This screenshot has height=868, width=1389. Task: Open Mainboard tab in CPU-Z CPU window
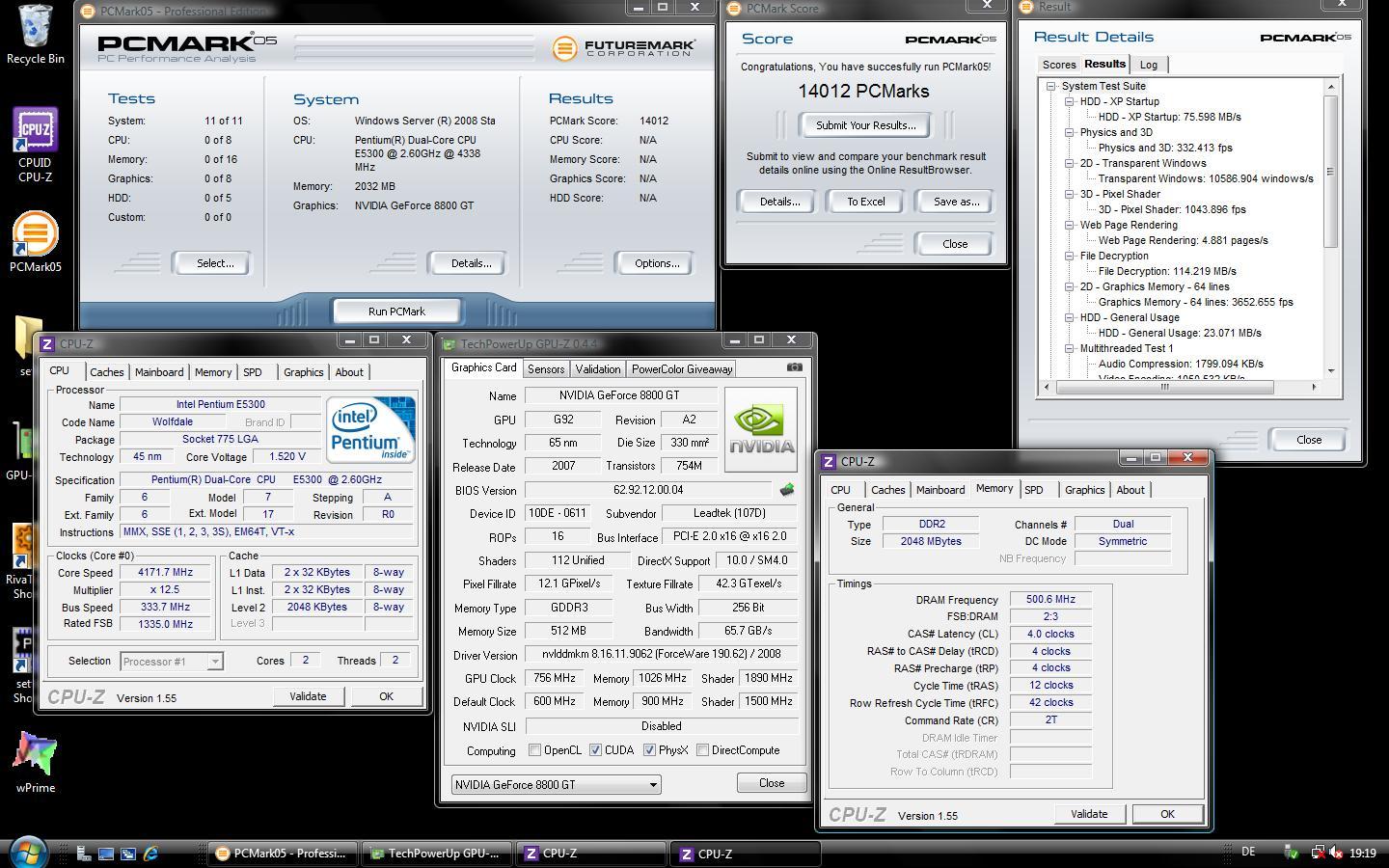point(159,372)
